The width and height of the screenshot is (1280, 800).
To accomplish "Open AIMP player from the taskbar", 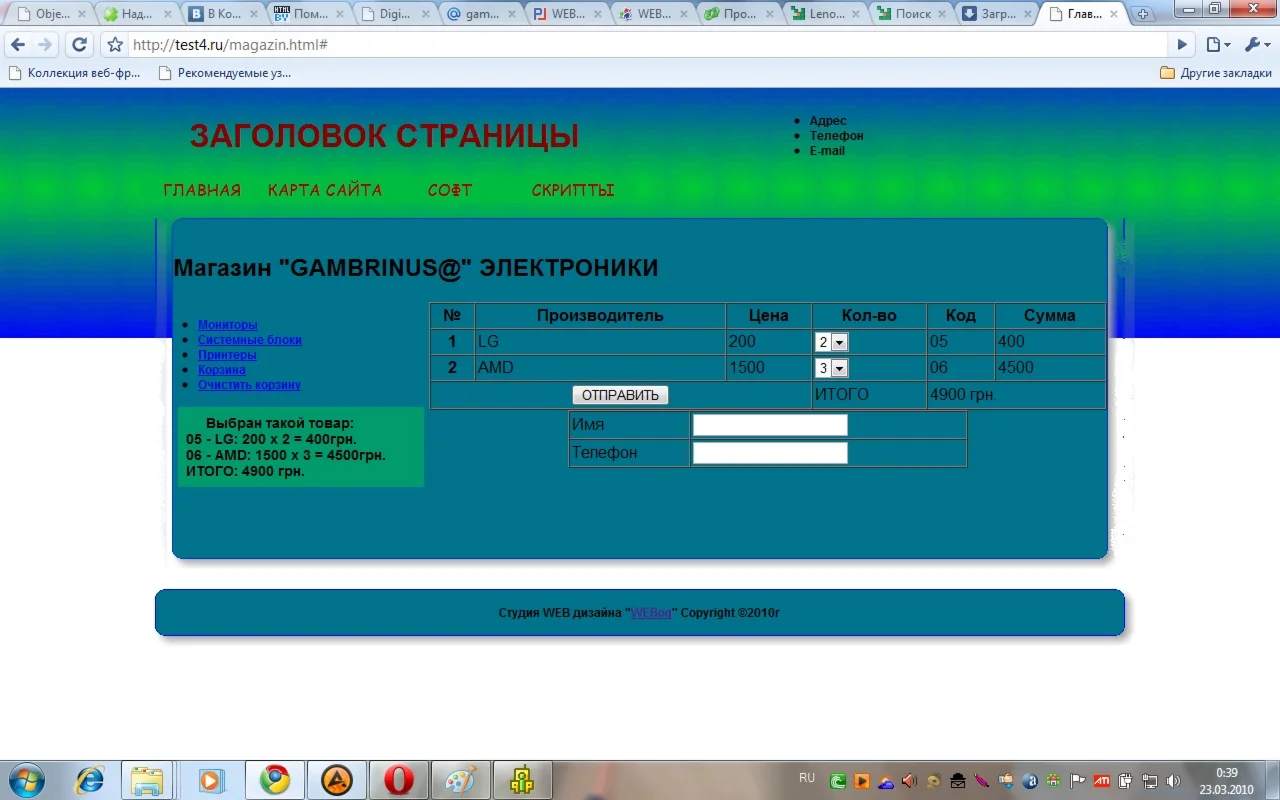I will [337, 780].
